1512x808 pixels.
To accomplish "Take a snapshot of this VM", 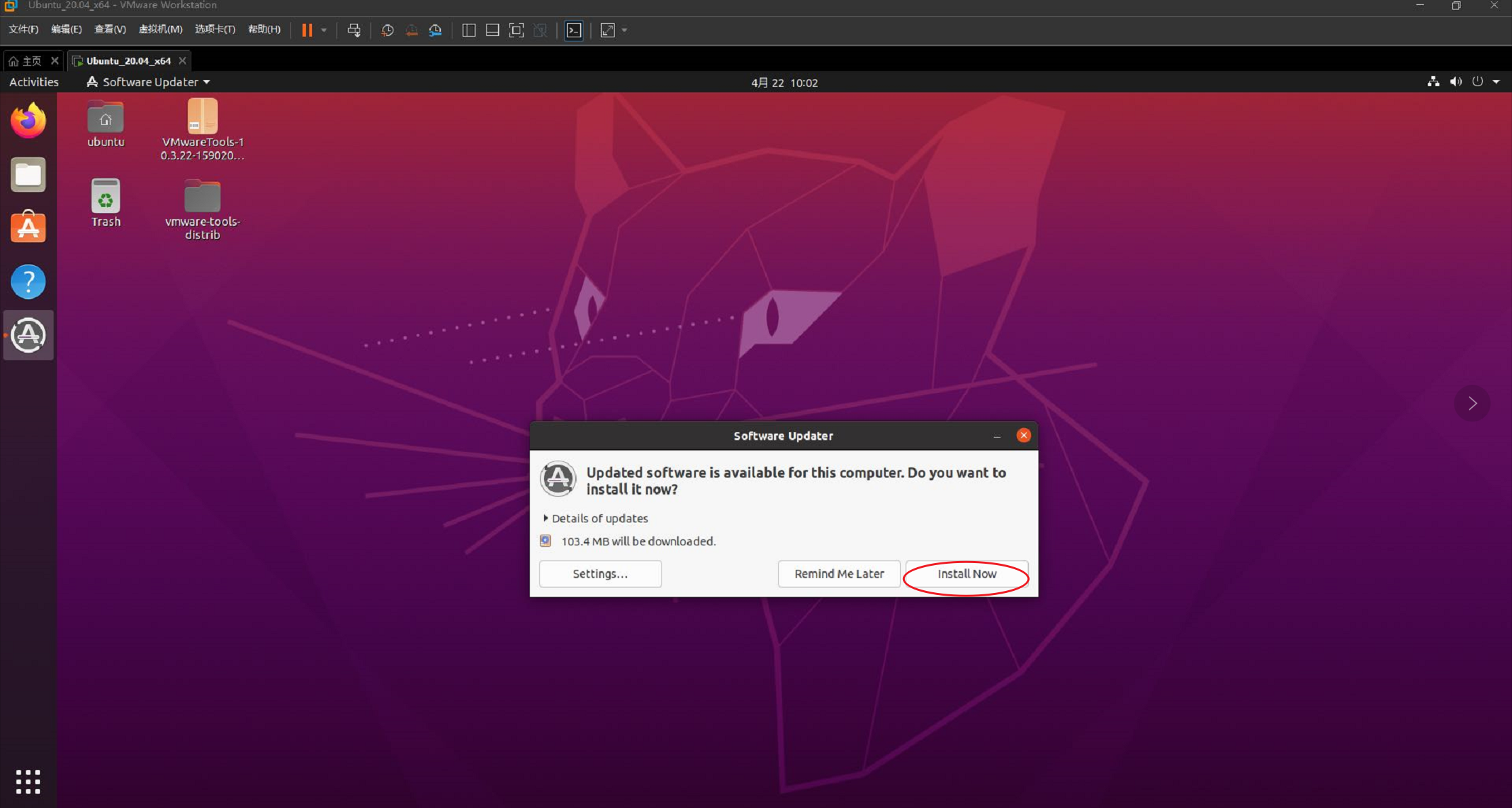I will pyautogui.click(x=387, y=30).
